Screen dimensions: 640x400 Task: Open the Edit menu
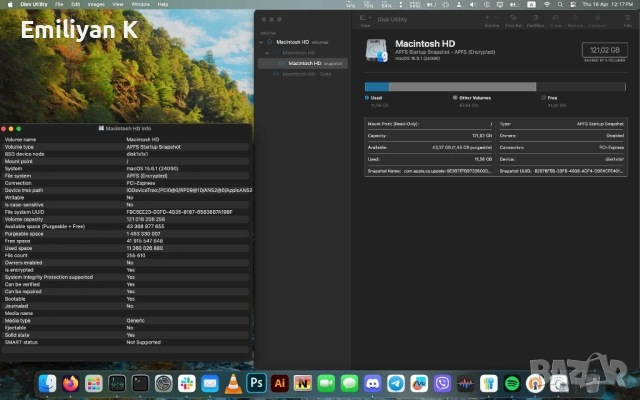click(x=76, y=4)
